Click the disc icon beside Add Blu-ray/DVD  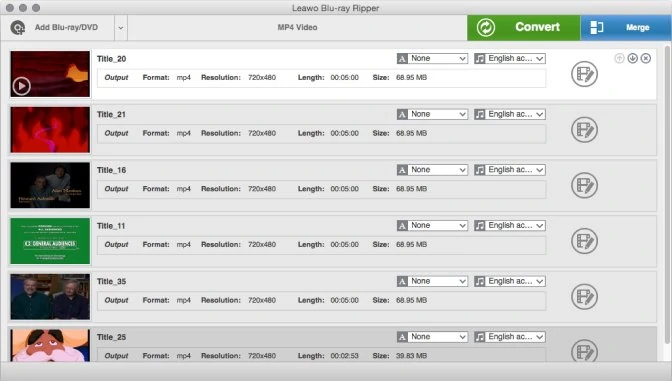point(18,27)
